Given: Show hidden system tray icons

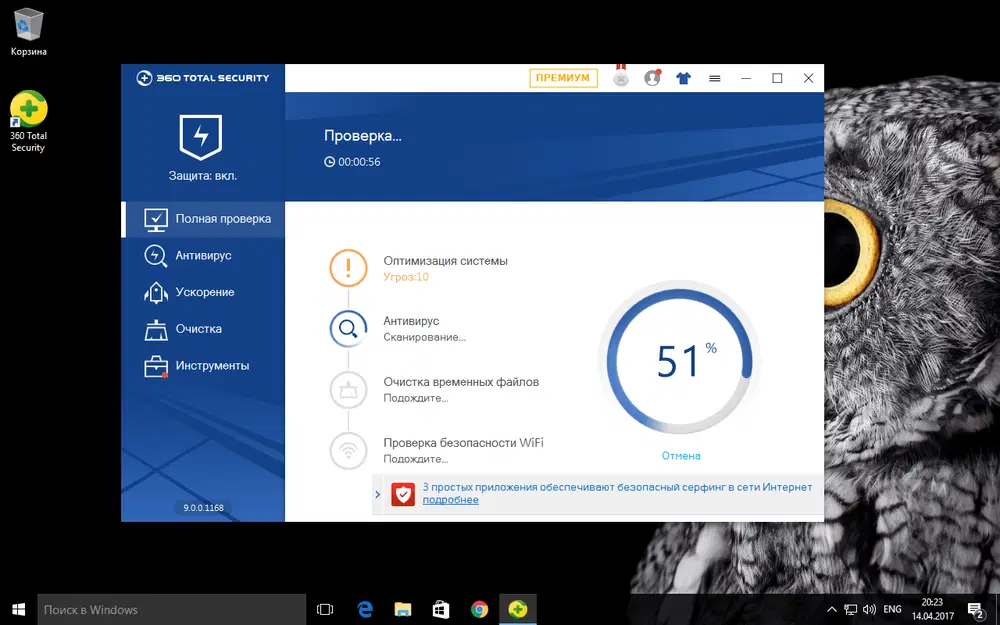Looking at the screenshot, I should (832, 609).
